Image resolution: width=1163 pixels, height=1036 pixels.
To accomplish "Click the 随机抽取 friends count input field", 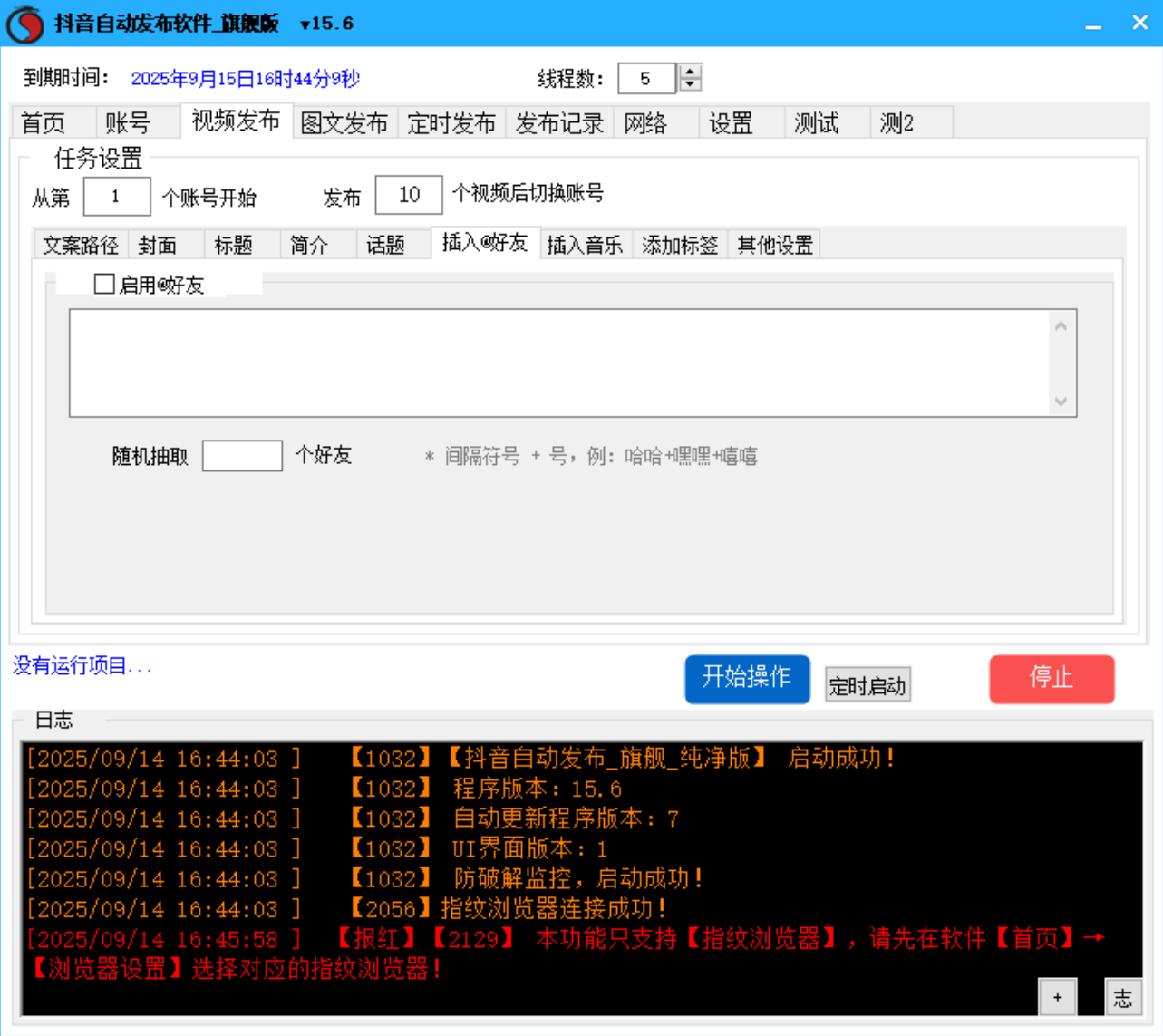I will tap(243, 453).
